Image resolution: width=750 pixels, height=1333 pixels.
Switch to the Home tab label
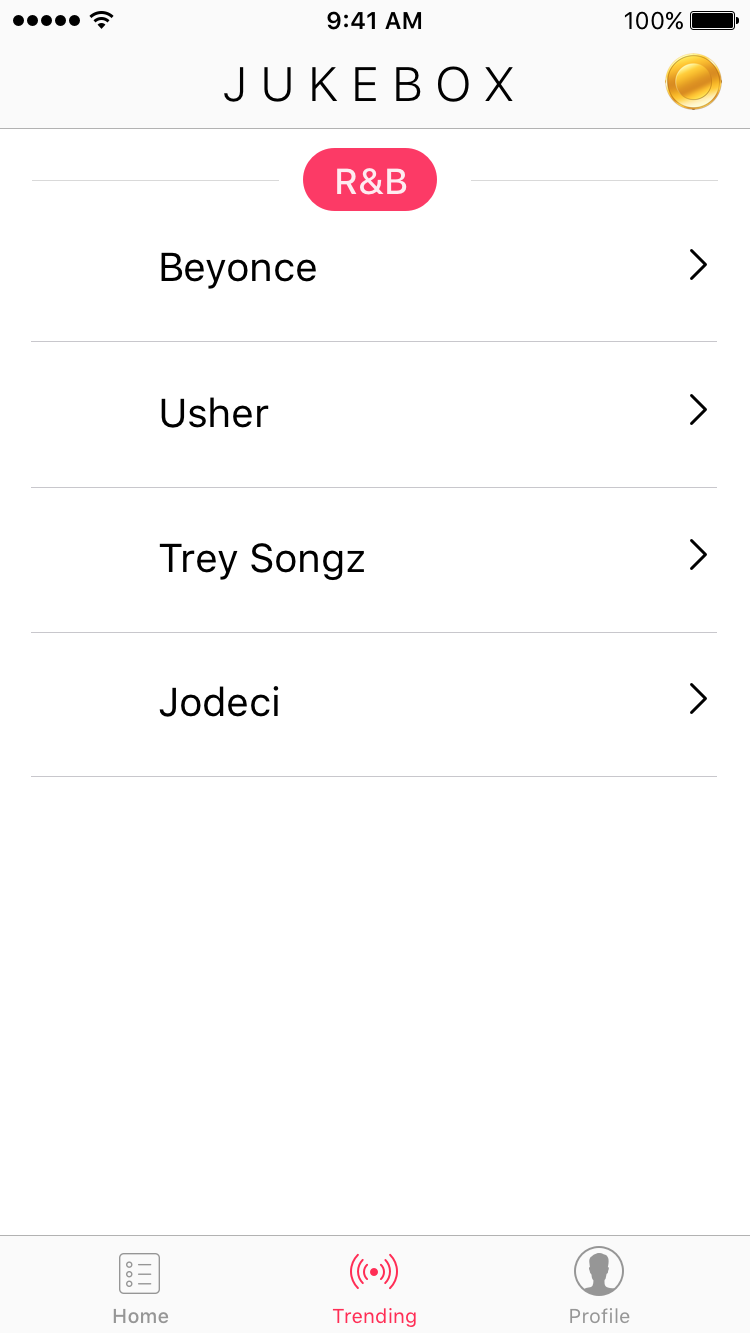tap(140, 1316)
